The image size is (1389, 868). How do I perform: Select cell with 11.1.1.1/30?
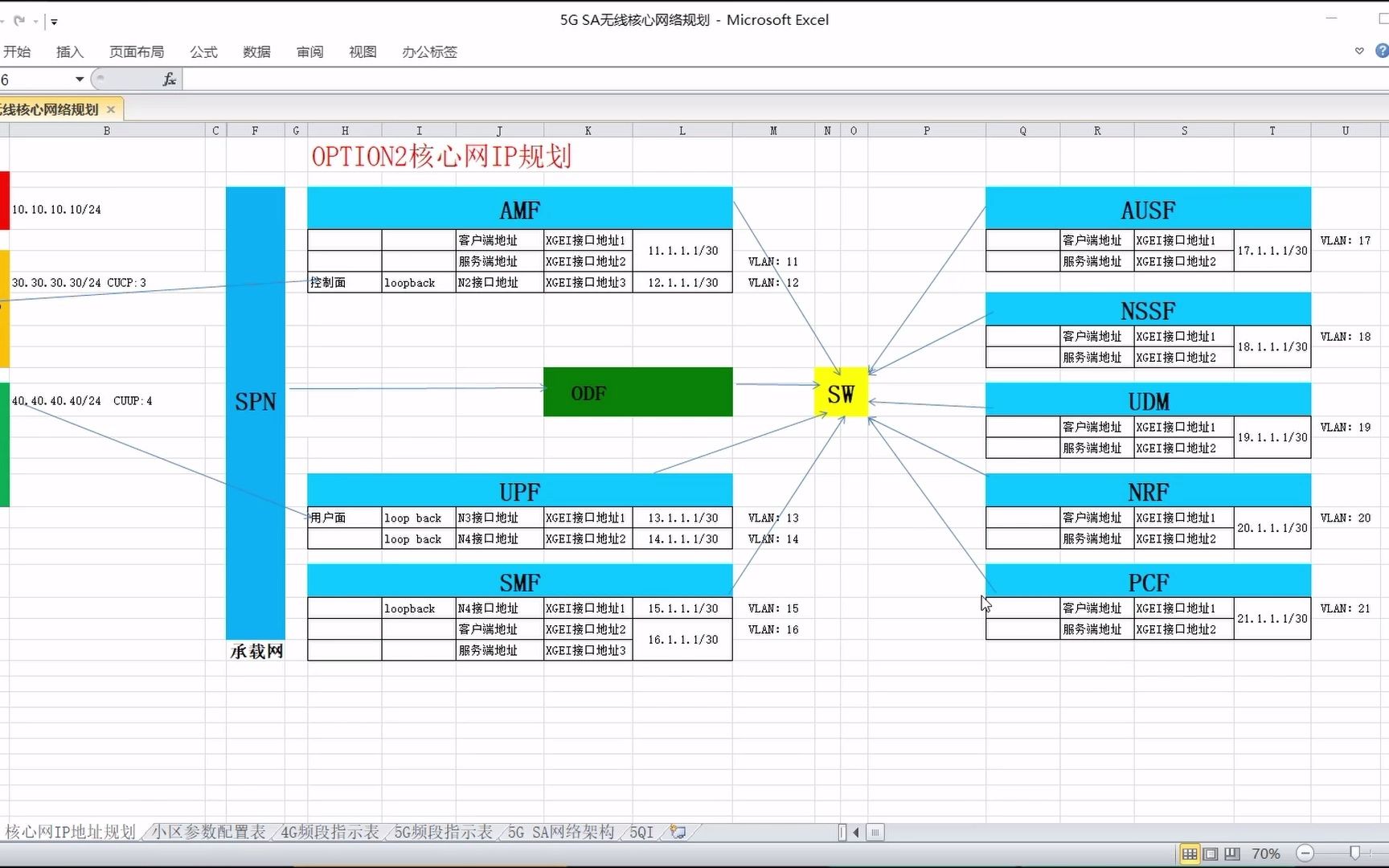pos(682,251)
